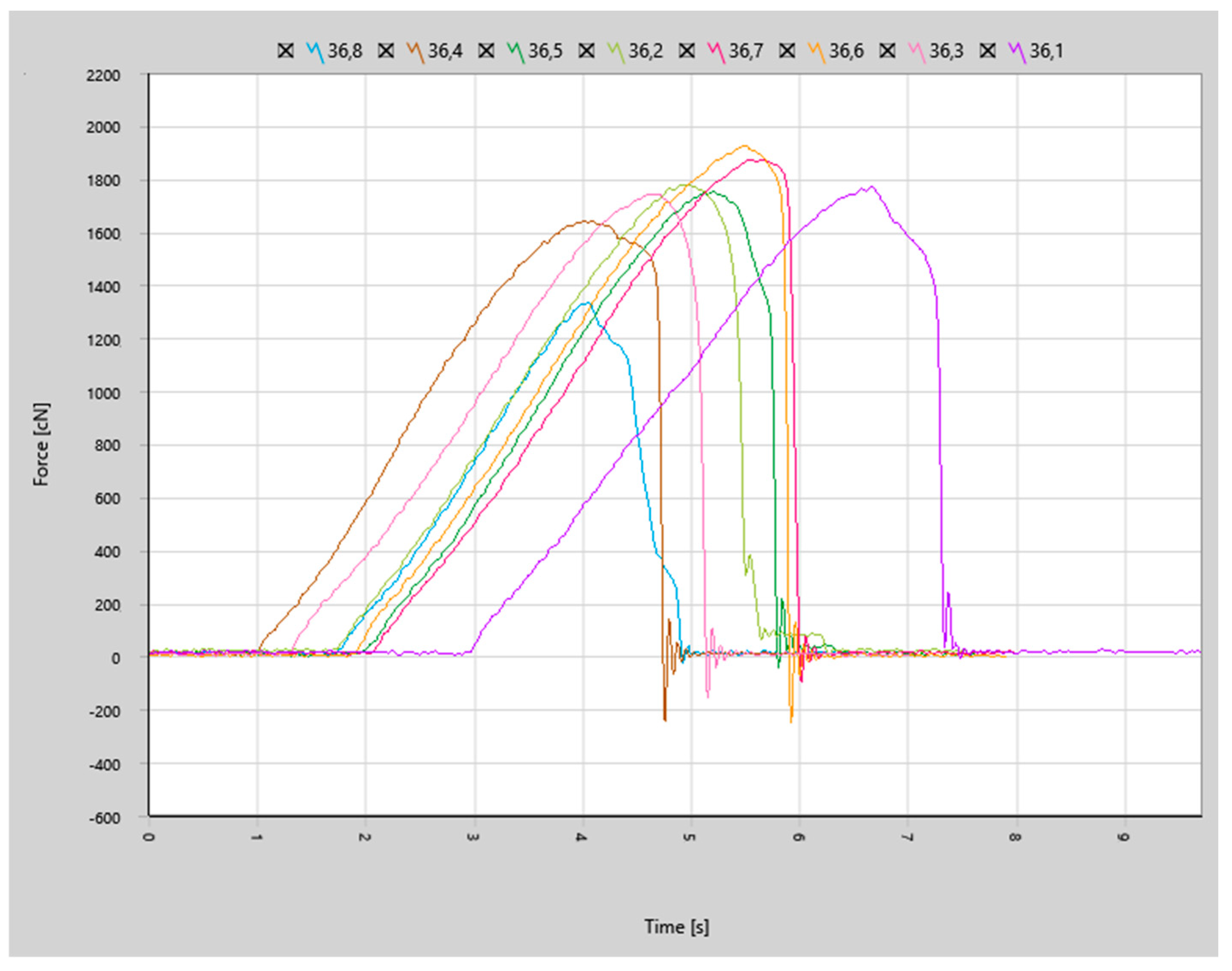Click the 36,3 legend label text
Viewport: 1232px width, 971px height.
(947, 51)
